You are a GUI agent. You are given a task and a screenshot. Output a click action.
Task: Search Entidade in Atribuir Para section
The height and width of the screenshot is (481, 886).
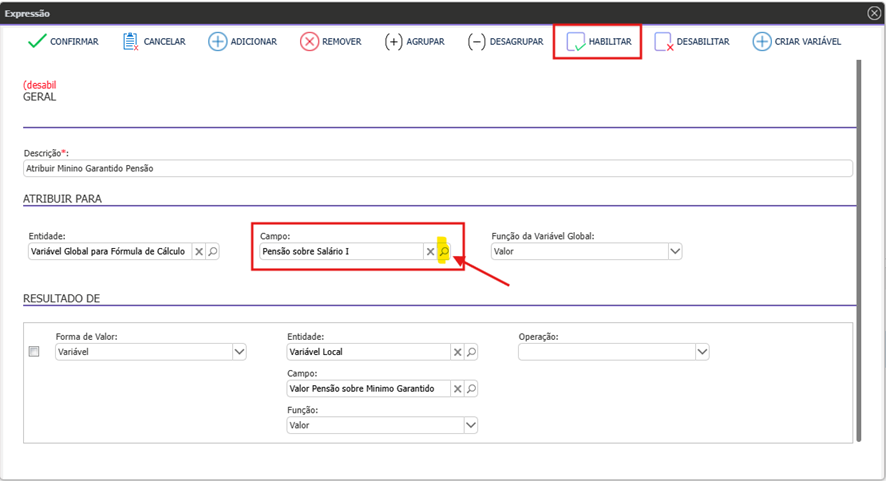click(213, 252)
